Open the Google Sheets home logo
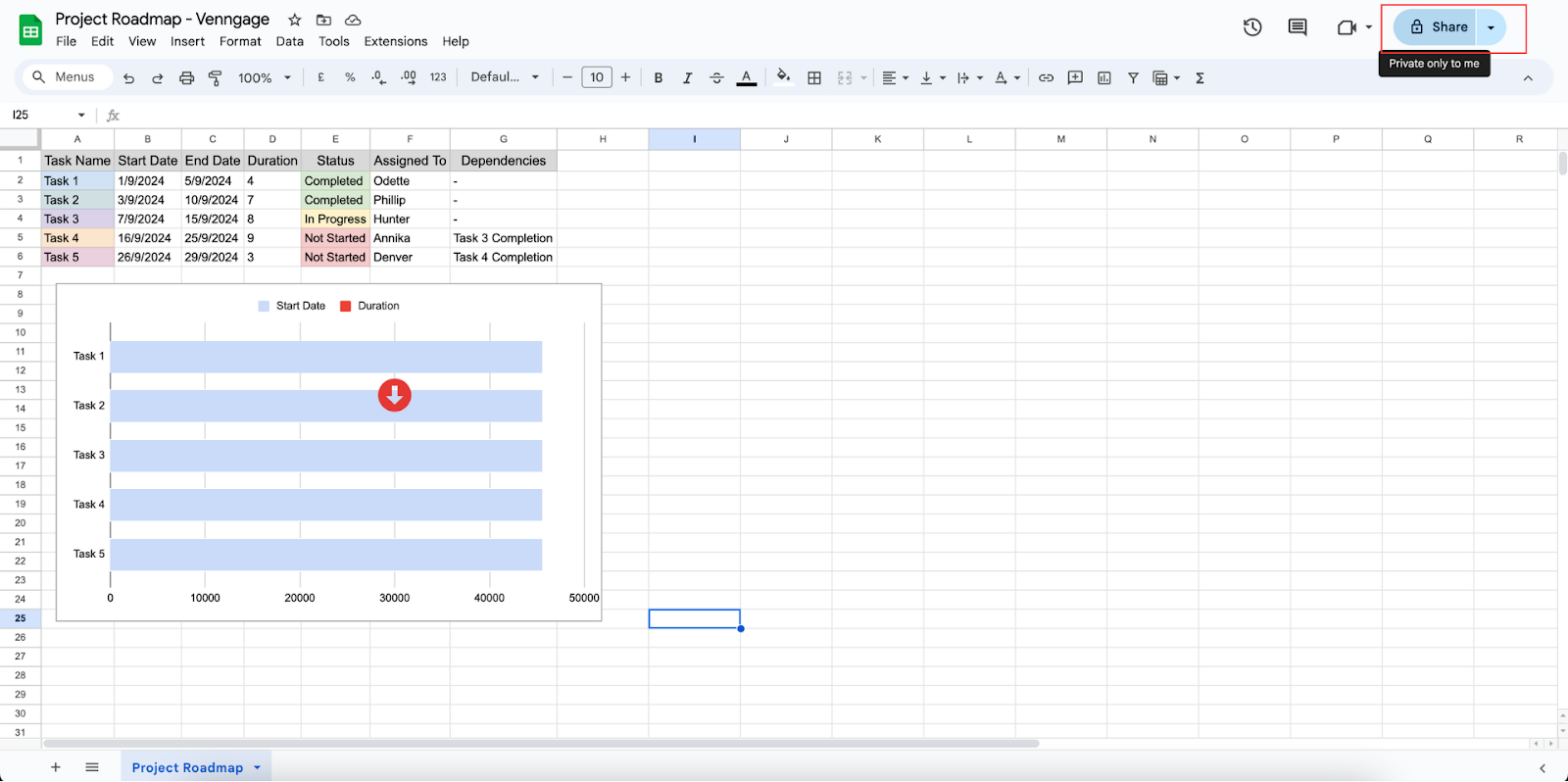The height and width of the screenshot is (782, 1568). click(x=30, y=30)
